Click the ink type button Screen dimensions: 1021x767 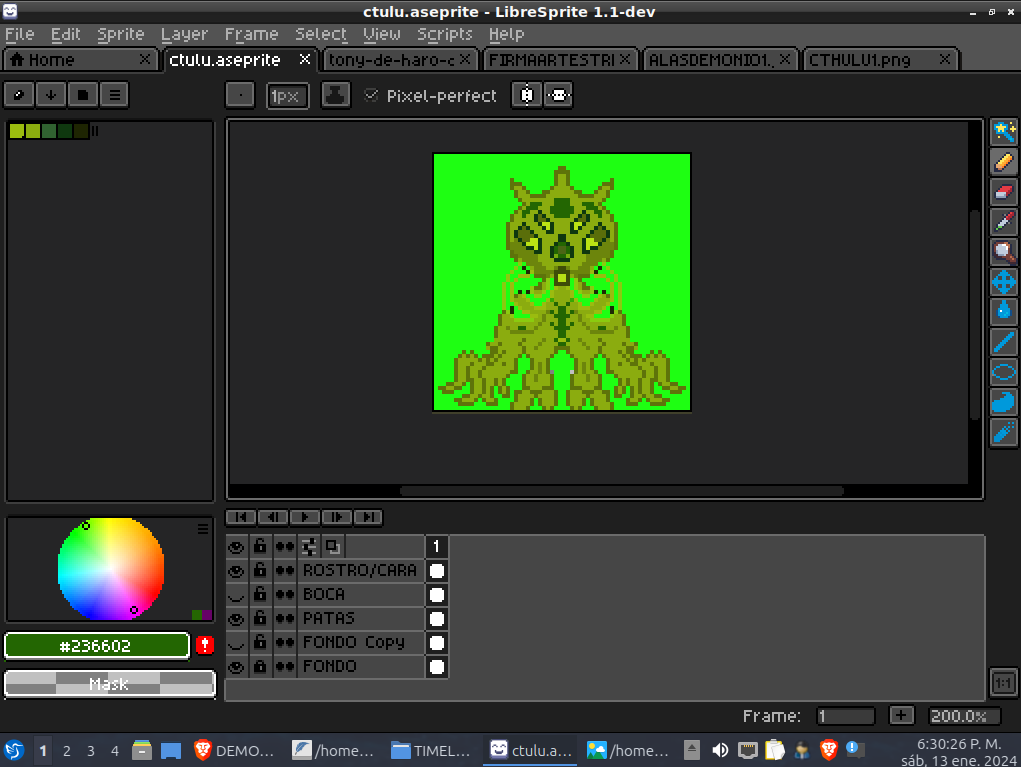coord(335,95)
